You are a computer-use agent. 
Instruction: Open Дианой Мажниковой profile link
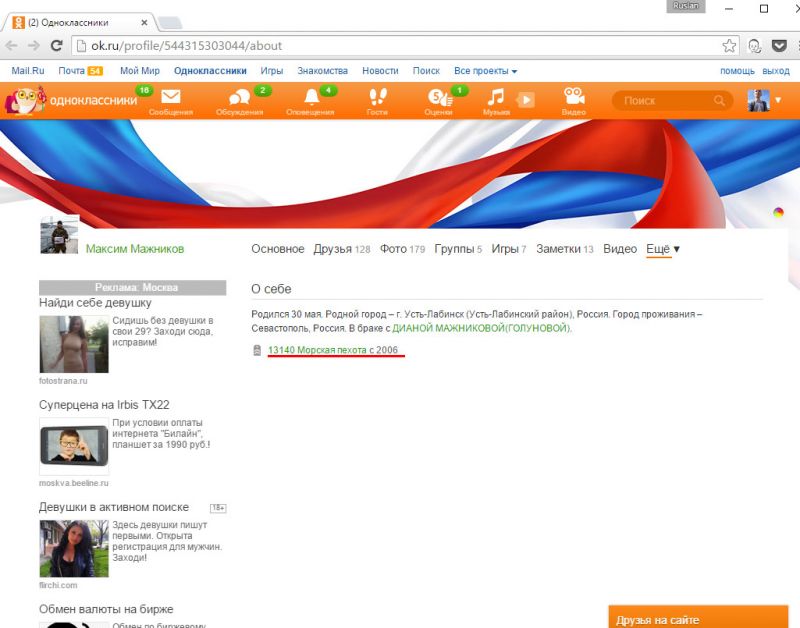[481, 328]
